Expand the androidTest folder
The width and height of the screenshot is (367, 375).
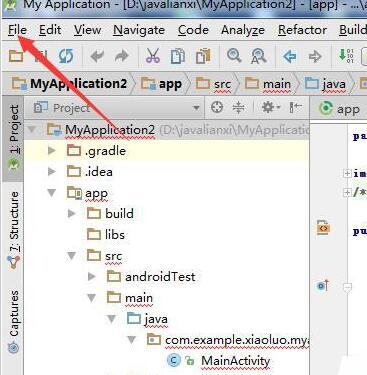click(92, 277)
